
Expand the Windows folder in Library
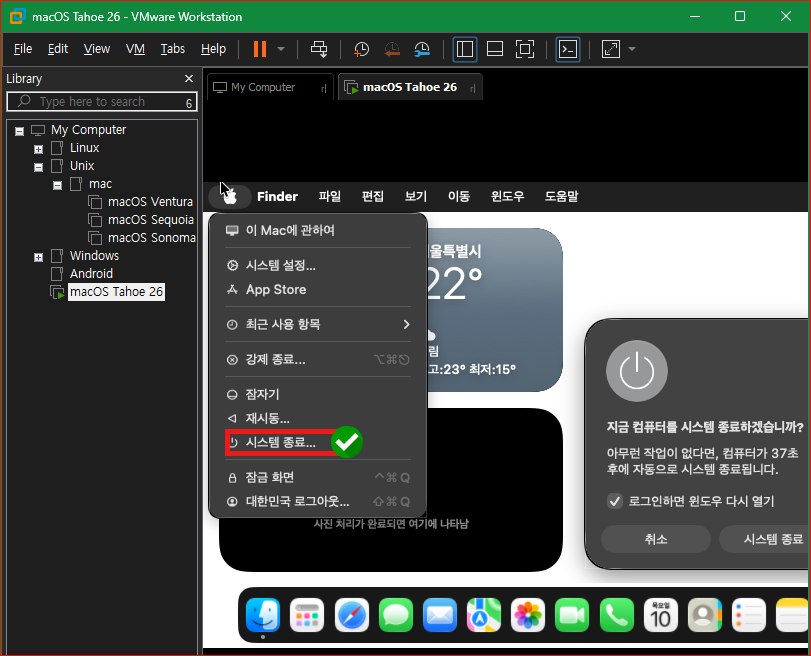[x=38, y=257]
